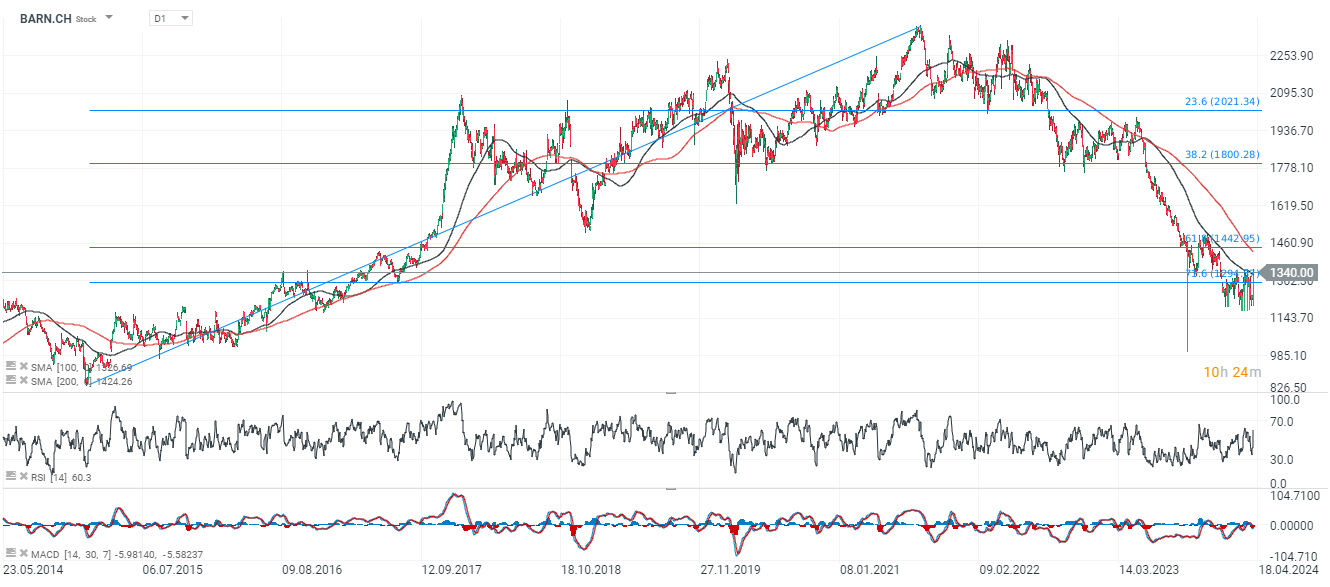Click the BARN.CH symbol name
This screenshot has width=1330, height=587.
point(45,18)
